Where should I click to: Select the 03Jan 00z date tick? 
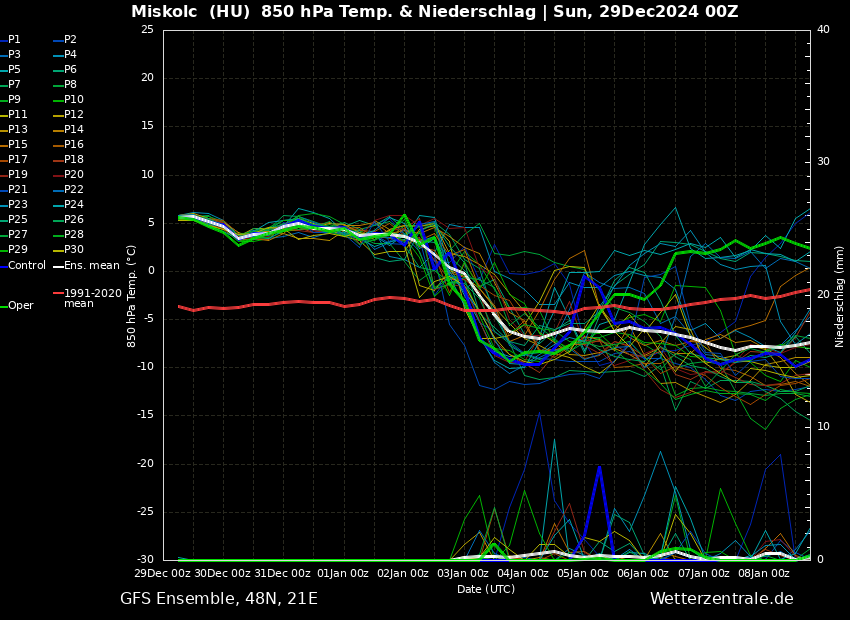463,574
